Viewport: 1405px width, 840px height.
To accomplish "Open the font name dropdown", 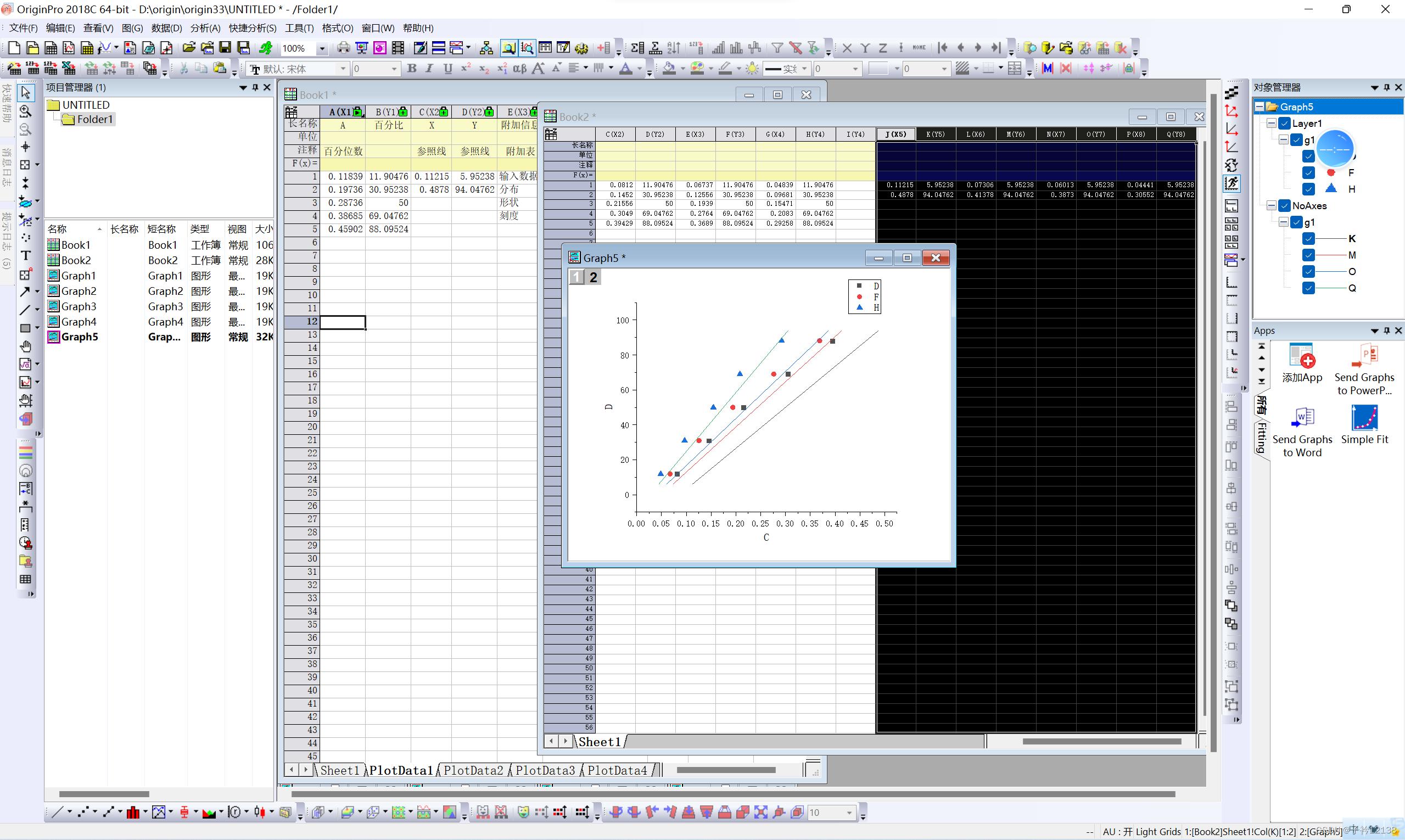I will click(x=343, y=69).
